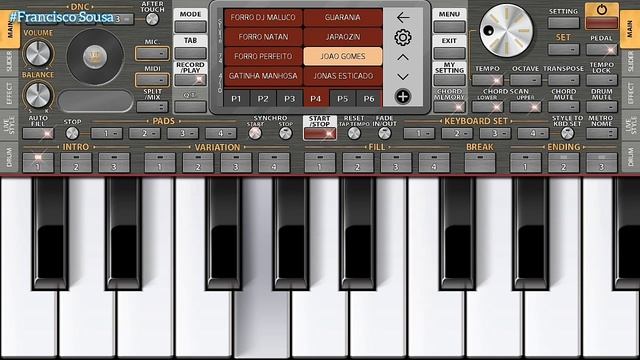Click the Transpose button
This screenshot has height=360, width=640.
[564, 80]
